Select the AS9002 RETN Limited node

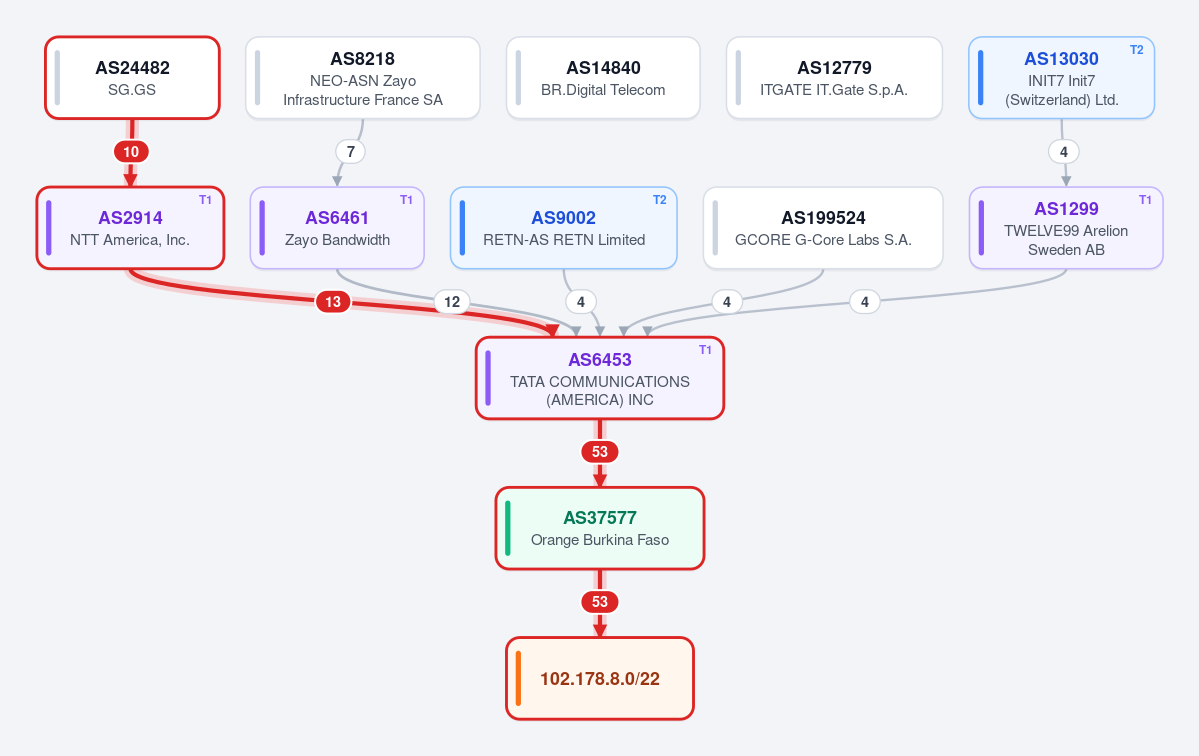point(564,228)
